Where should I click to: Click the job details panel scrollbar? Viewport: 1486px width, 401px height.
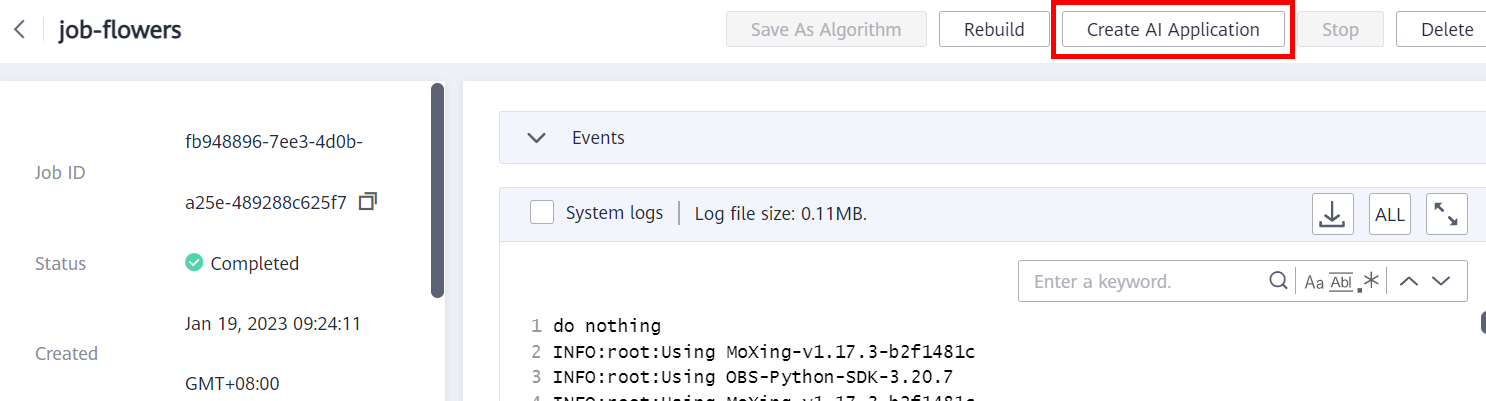(x=437, y=190)
